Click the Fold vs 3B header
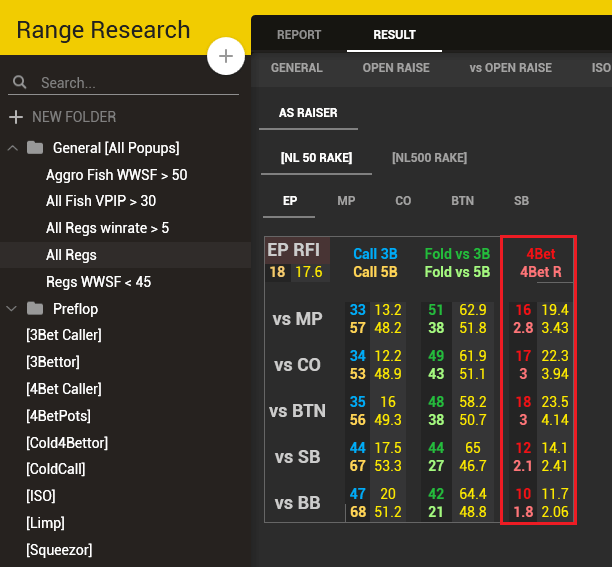 (457, 254)
